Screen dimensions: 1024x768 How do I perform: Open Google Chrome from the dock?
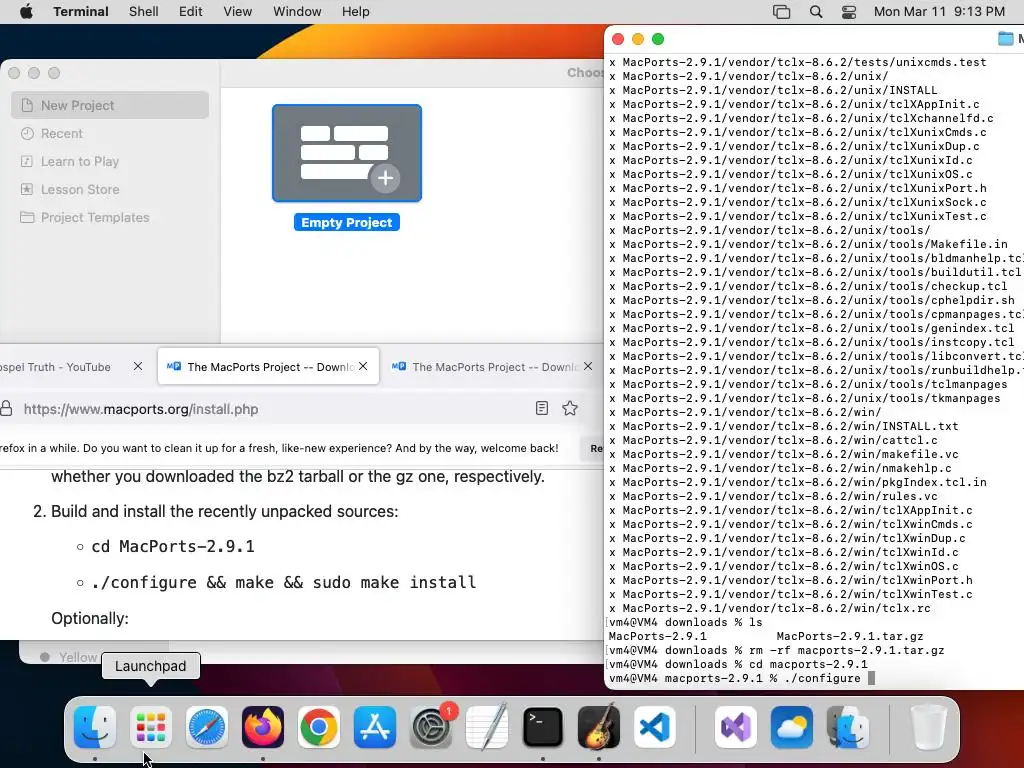point(319,727)
